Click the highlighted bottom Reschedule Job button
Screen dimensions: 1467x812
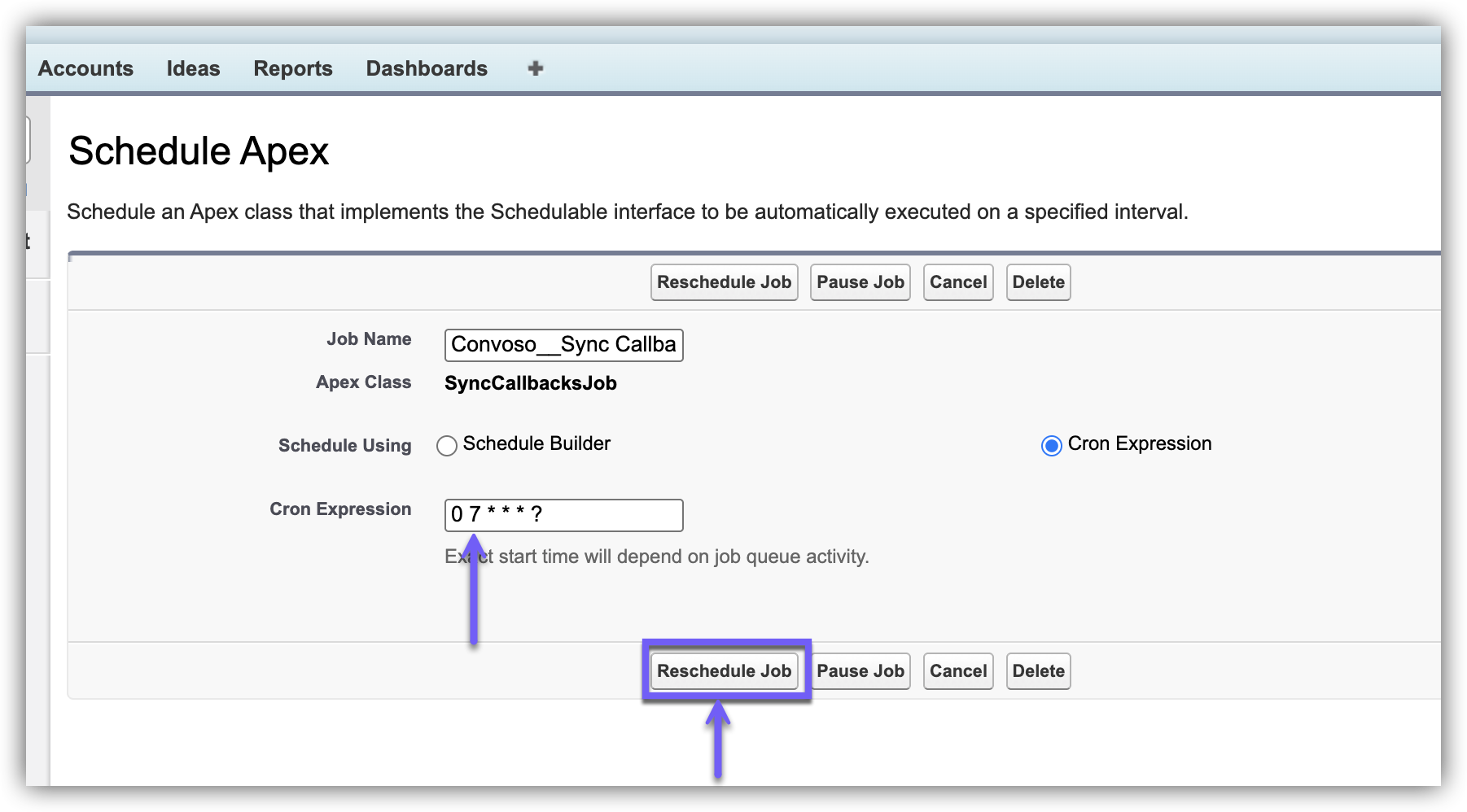(724, 671)
